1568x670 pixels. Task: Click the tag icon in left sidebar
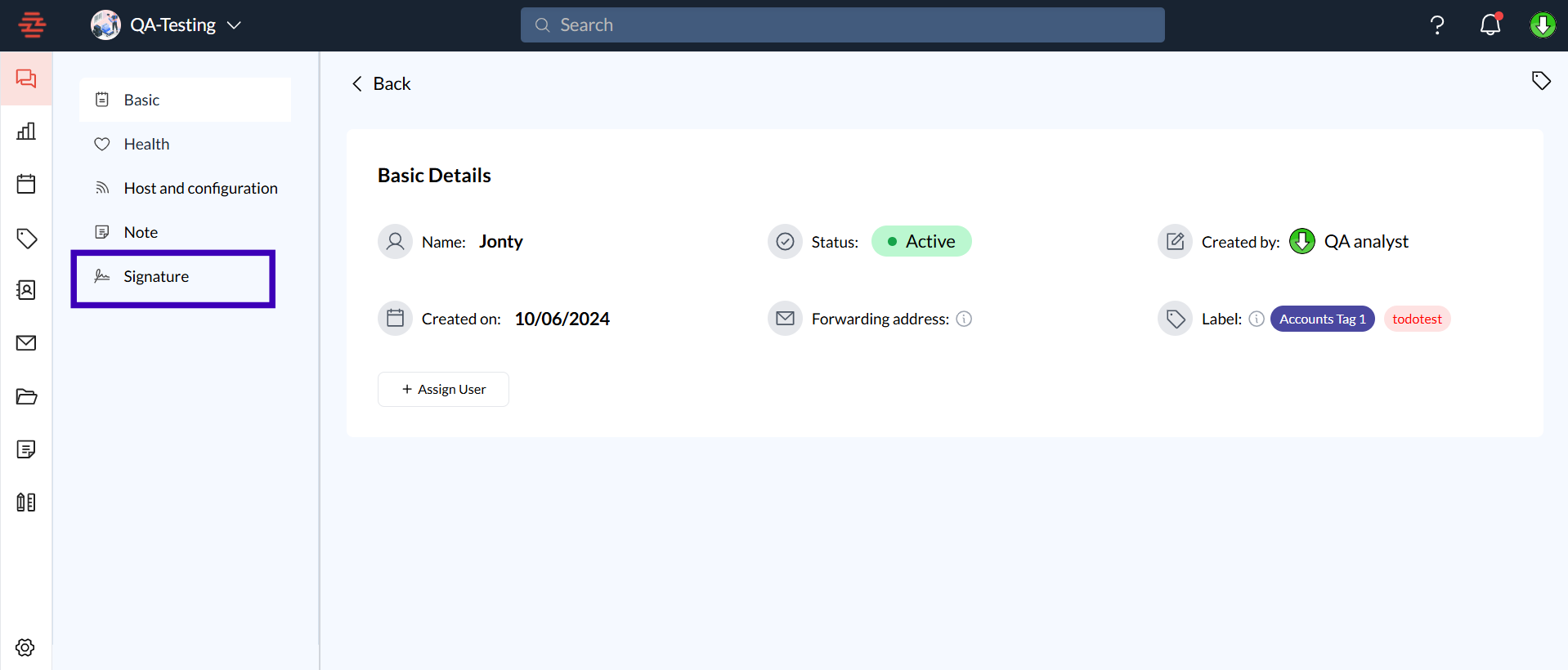26,238
